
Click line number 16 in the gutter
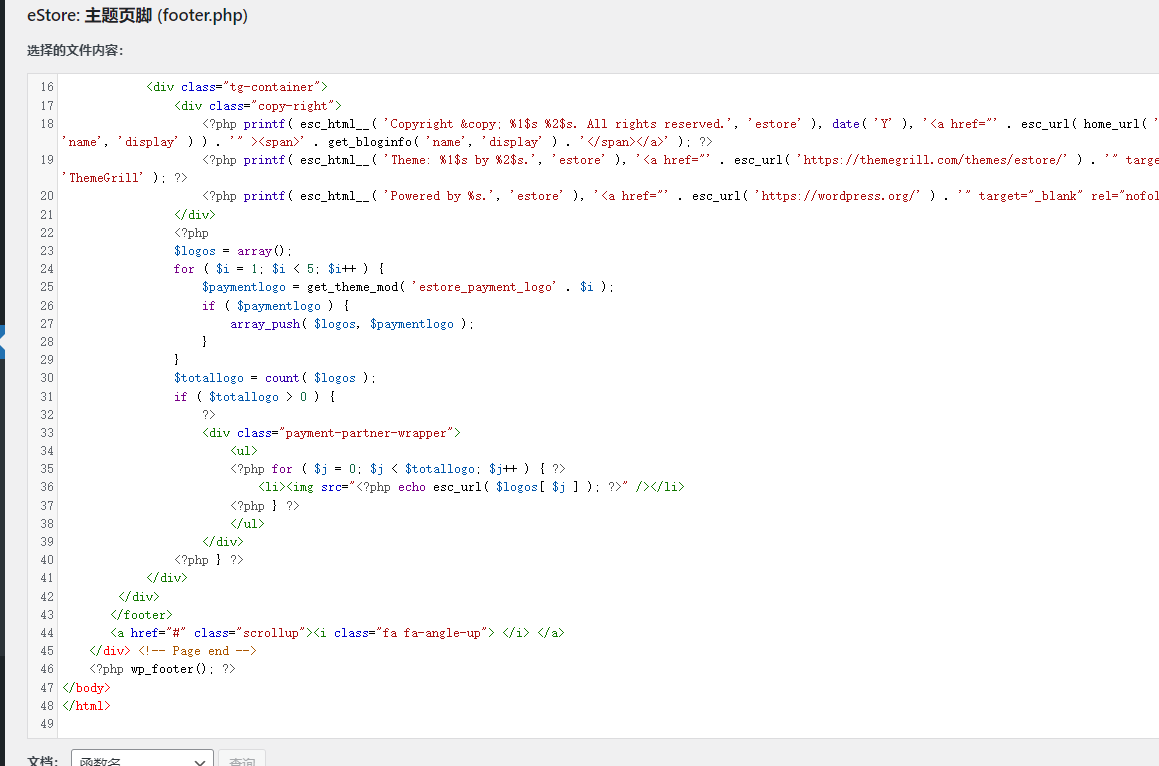tap(47, 87)
